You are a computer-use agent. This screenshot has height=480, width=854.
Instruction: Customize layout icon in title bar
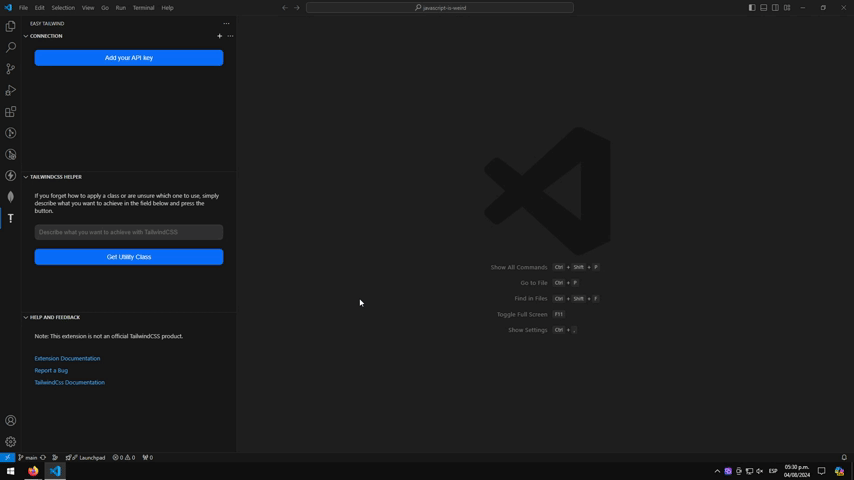pos(787,8)
